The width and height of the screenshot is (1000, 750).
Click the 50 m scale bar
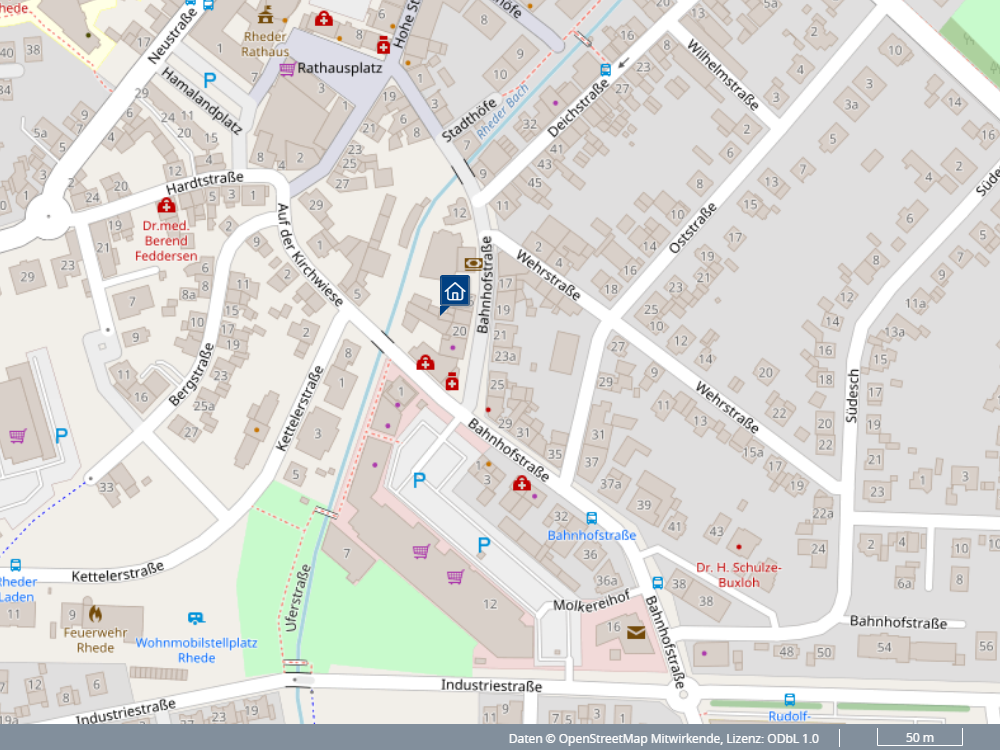(919, 738)
